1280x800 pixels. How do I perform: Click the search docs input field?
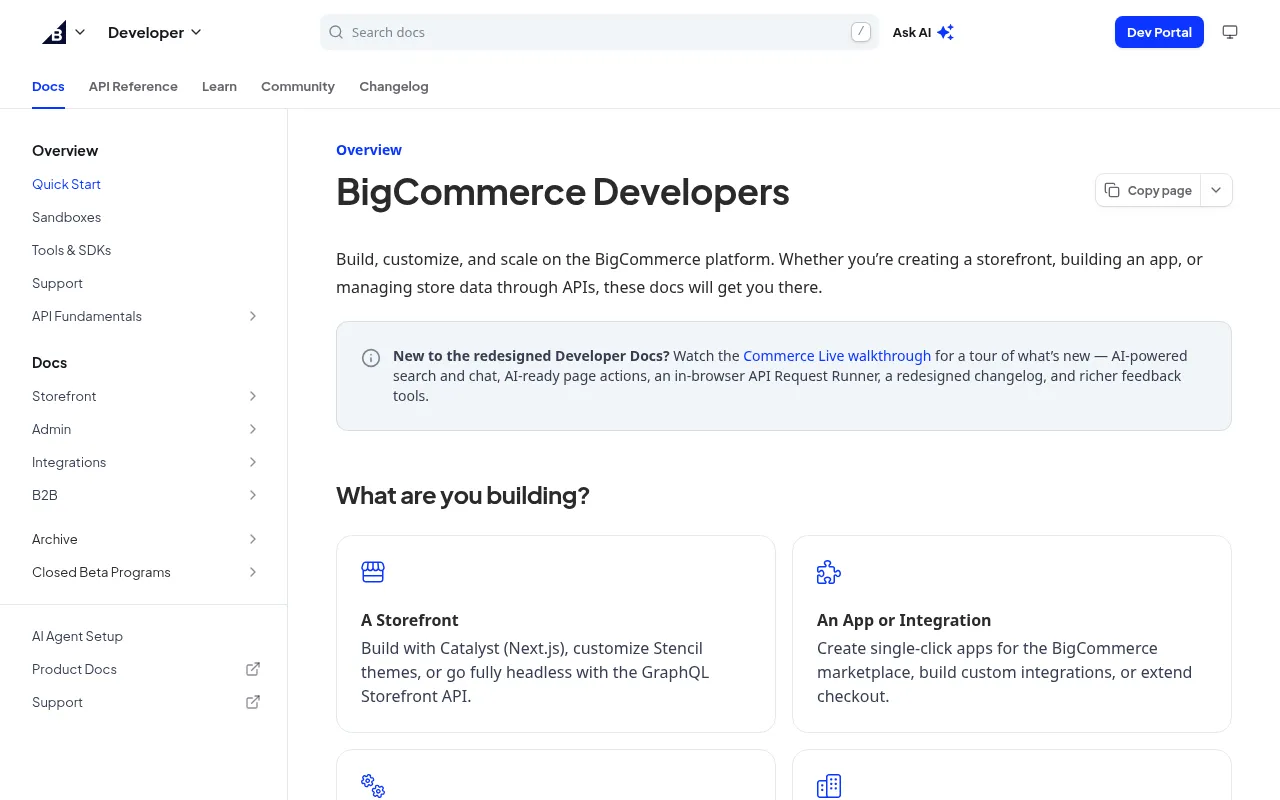(599, 32)
